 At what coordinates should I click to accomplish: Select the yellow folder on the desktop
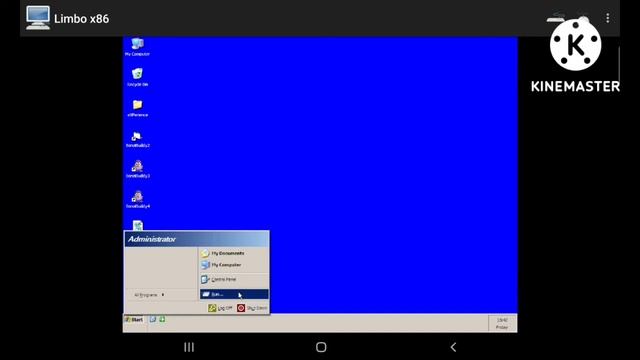pos(138,108)
